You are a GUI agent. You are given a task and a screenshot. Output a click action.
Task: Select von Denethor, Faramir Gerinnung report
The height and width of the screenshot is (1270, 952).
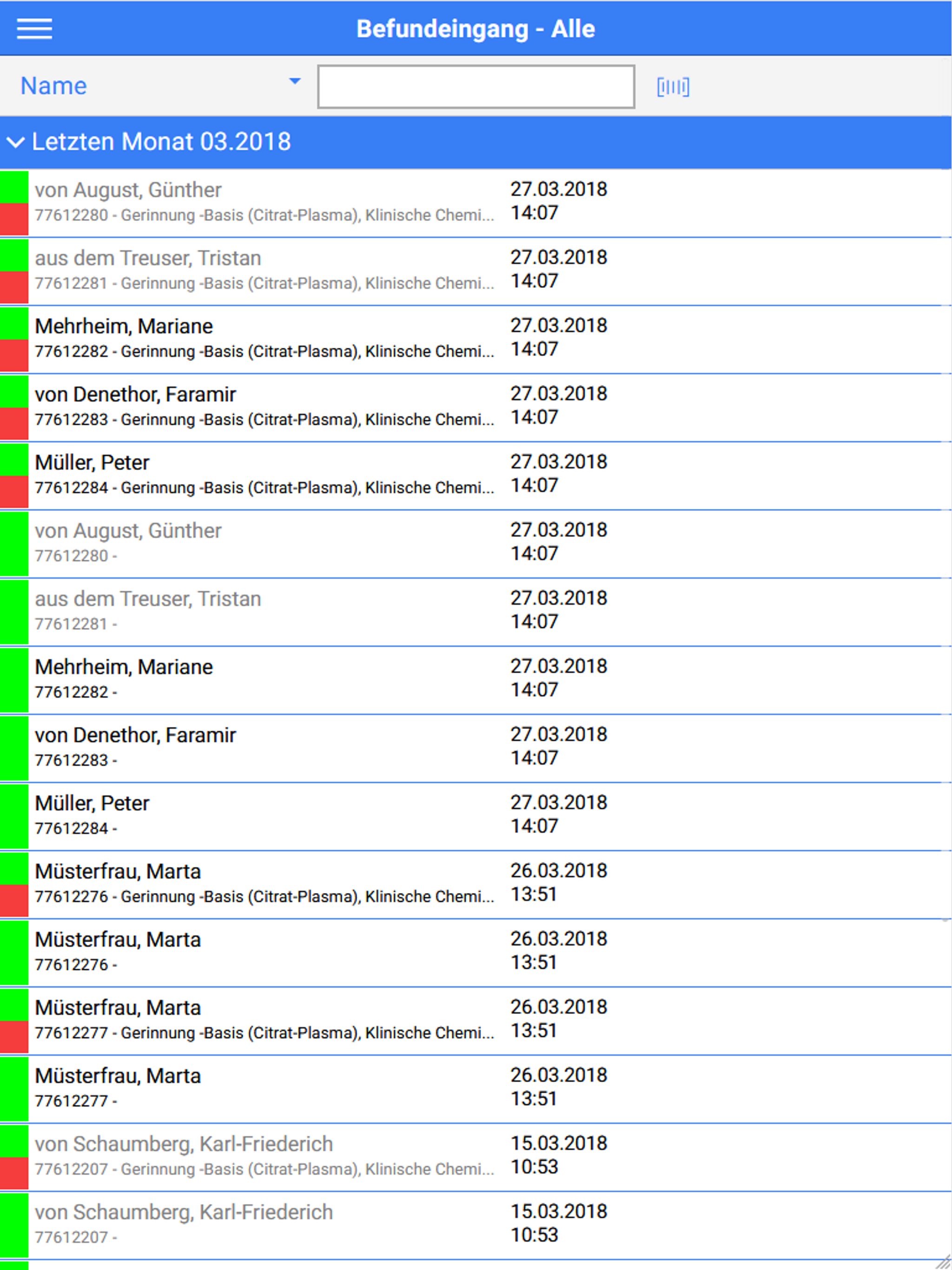(476, 407)
